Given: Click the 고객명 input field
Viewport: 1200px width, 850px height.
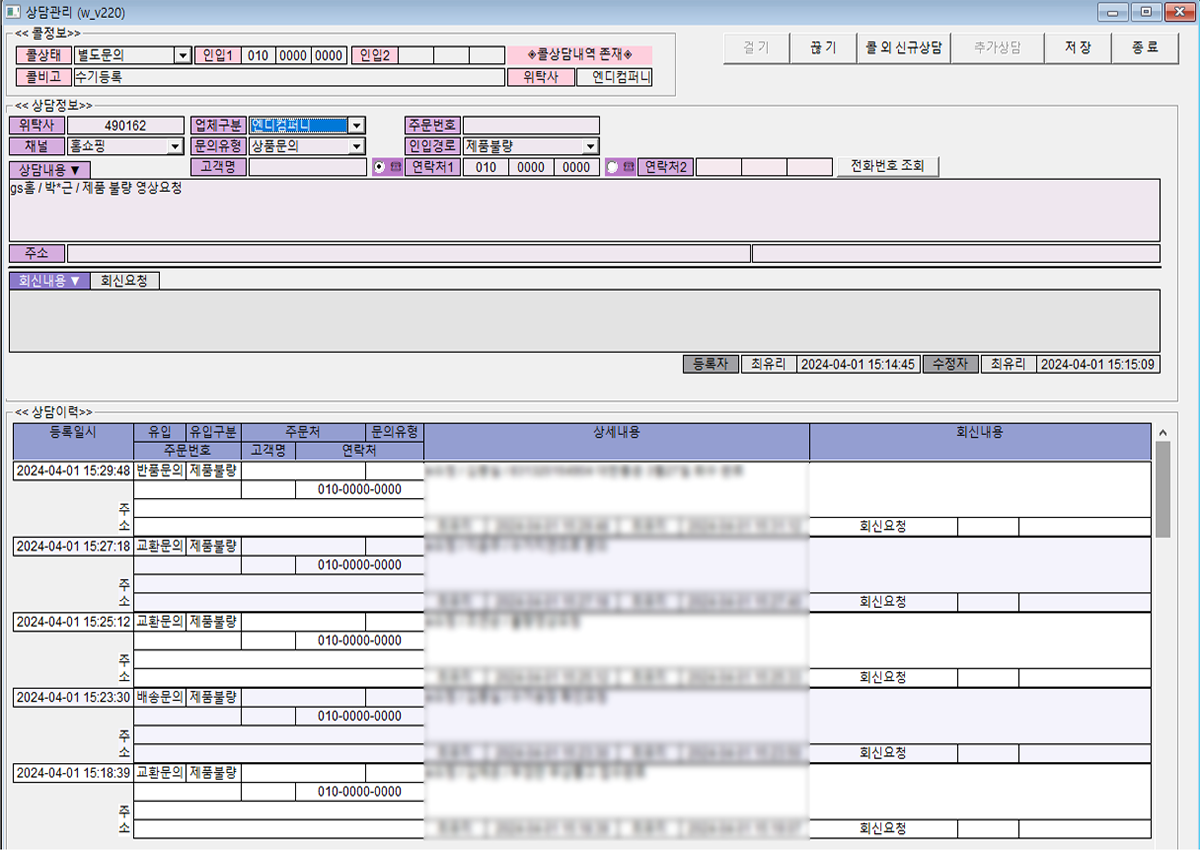Looking at the screenshot, I should (307, 167).
